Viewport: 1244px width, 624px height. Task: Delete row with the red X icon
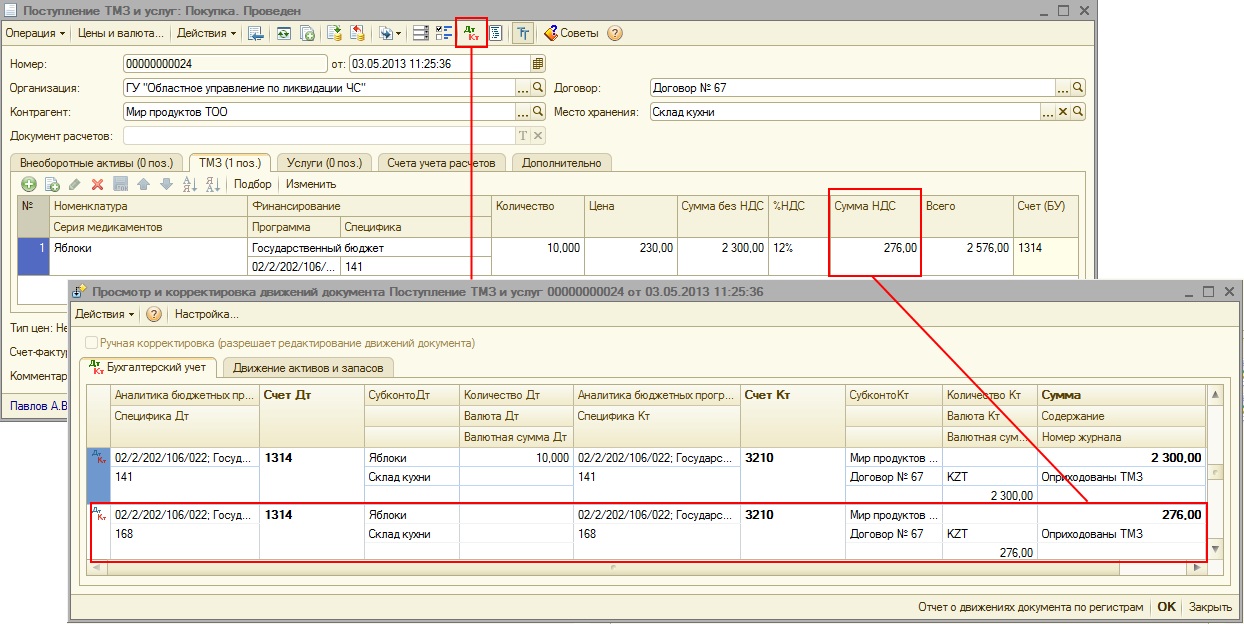coord(98,184)
